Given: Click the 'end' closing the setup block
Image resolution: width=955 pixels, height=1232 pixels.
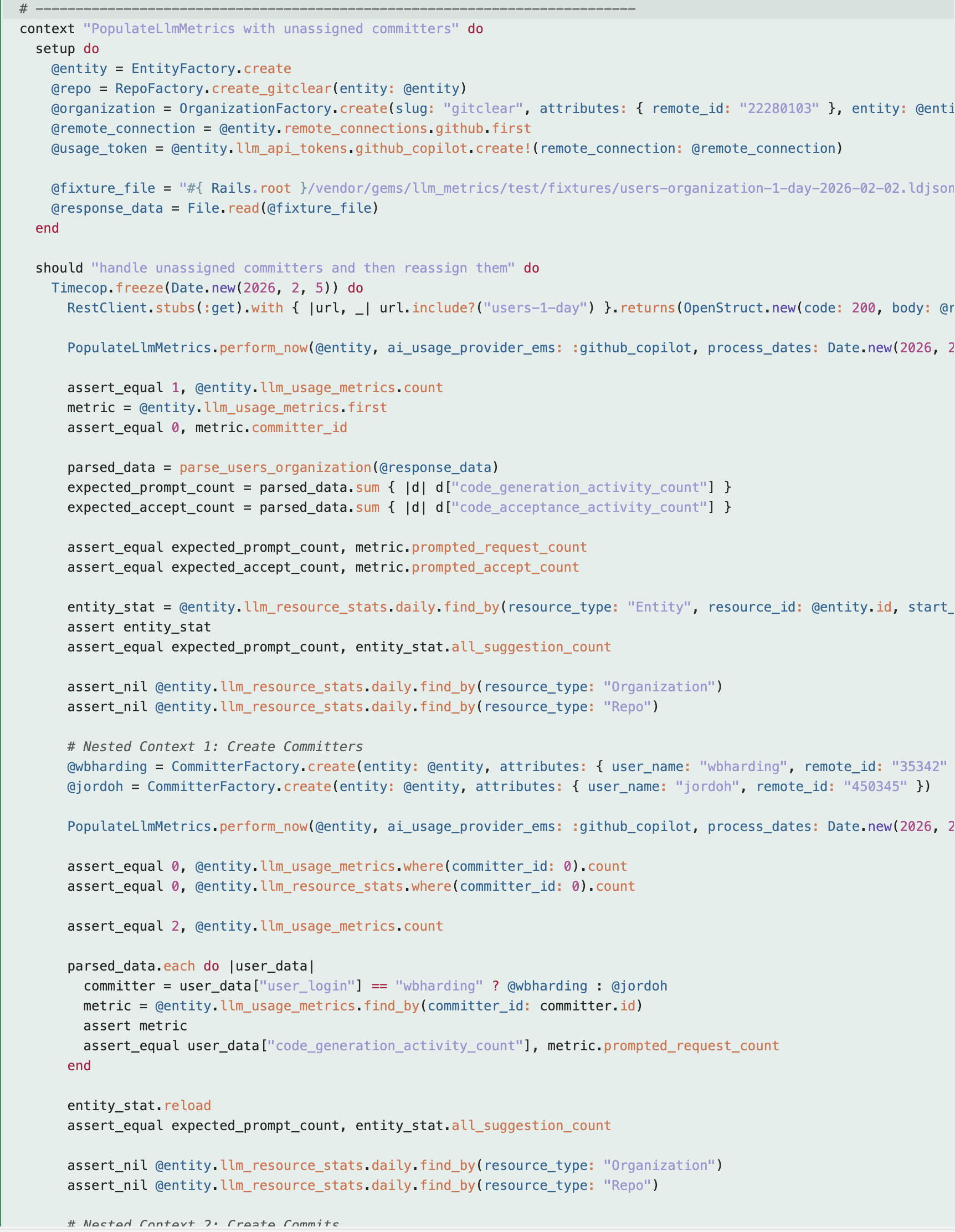Looking at the screenshot, I should 47,228.
